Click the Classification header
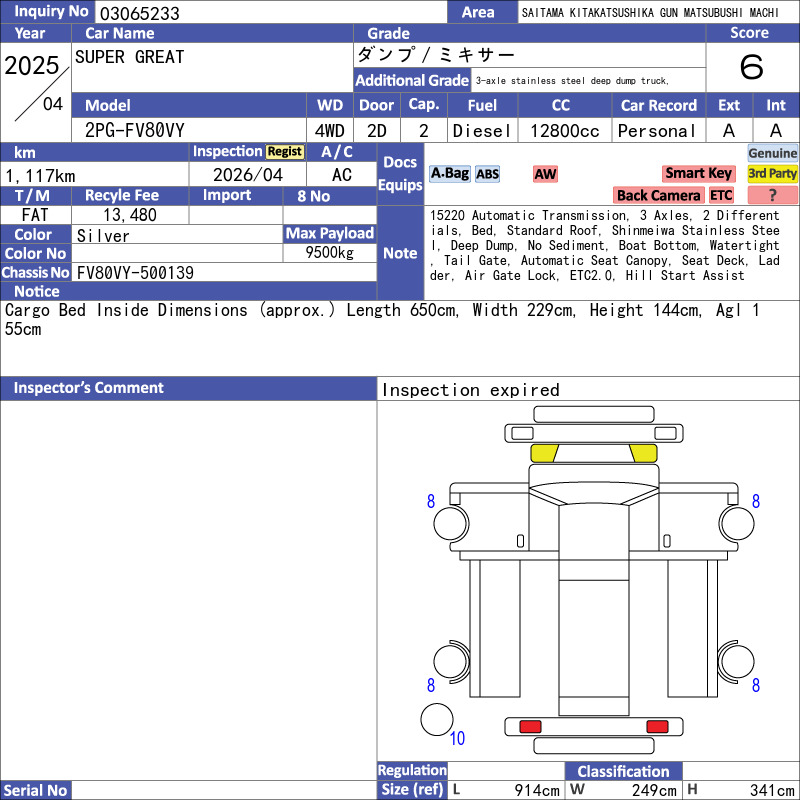800x800 pixels. [x=623, y=771]
